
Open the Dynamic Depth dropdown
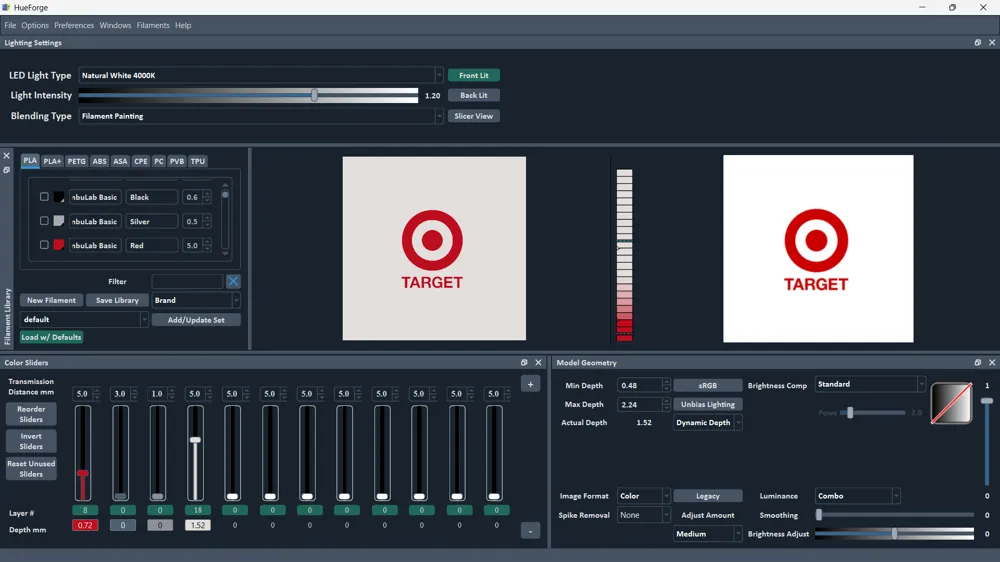(x=708, y=422)
